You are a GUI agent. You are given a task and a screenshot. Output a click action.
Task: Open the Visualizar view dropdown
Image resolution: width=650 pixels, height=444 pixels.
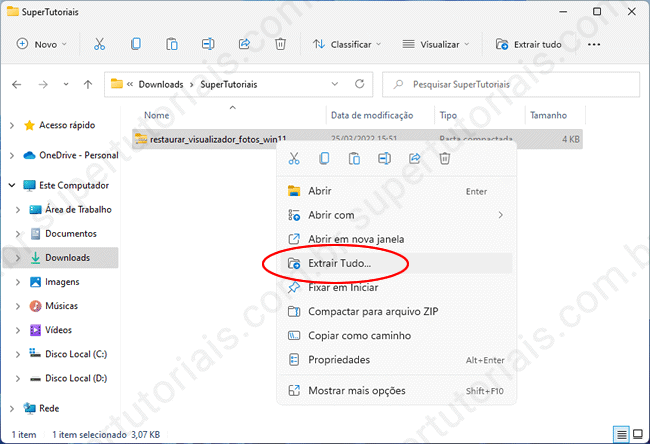click(436, 44)
